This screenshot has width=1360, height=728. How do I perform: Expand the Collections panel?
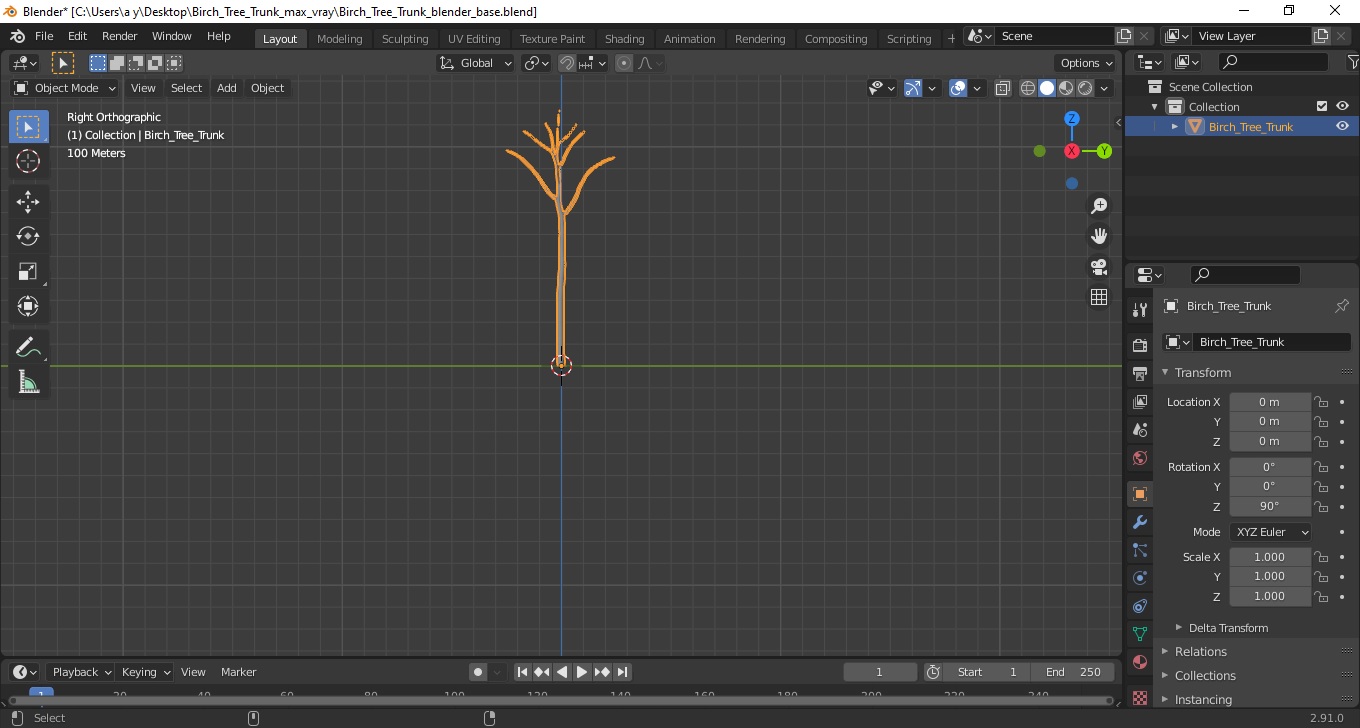pos(1165,676)
